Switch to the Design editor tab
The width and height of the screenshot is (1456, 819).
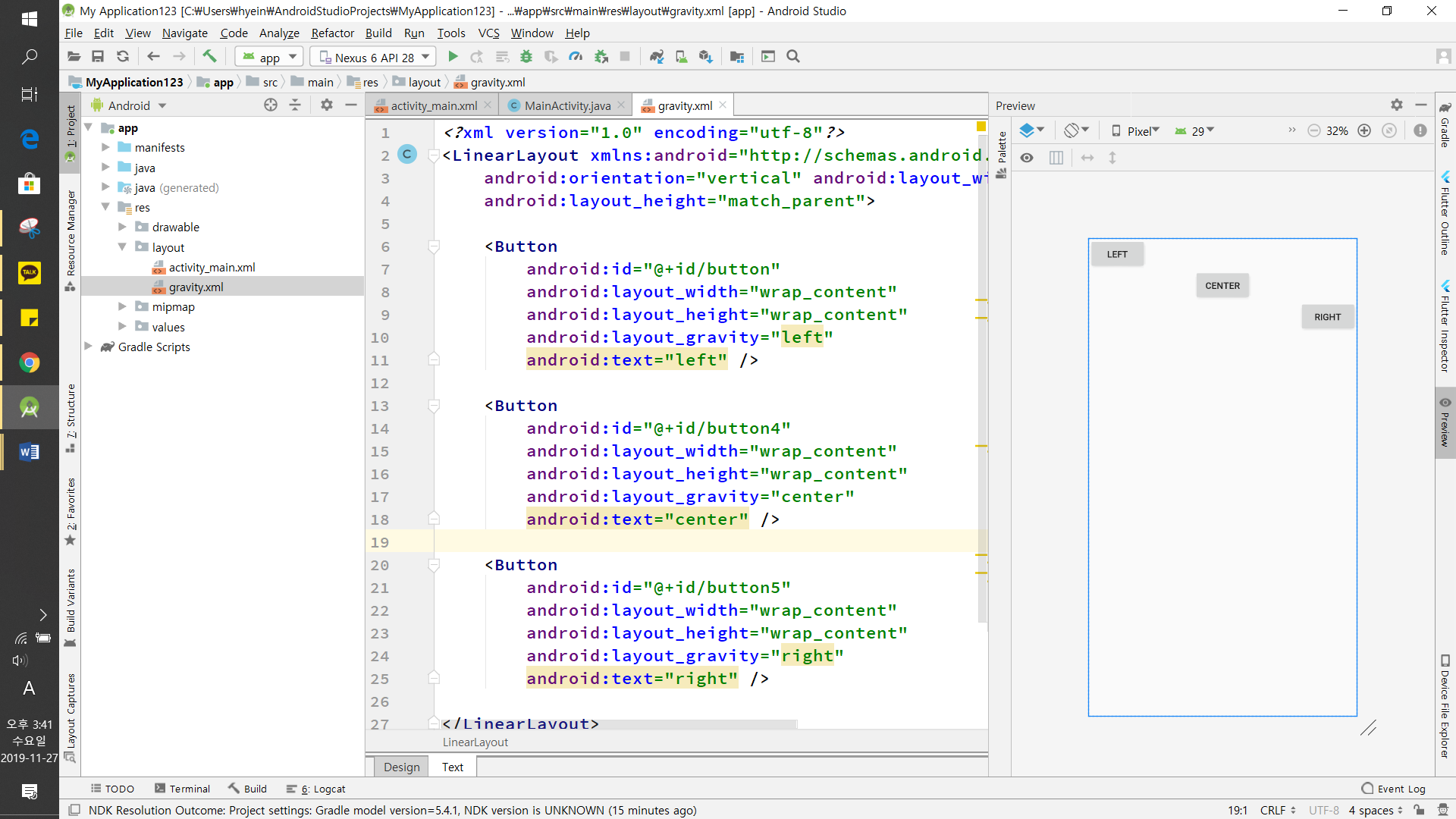click(x=401, y=767)
